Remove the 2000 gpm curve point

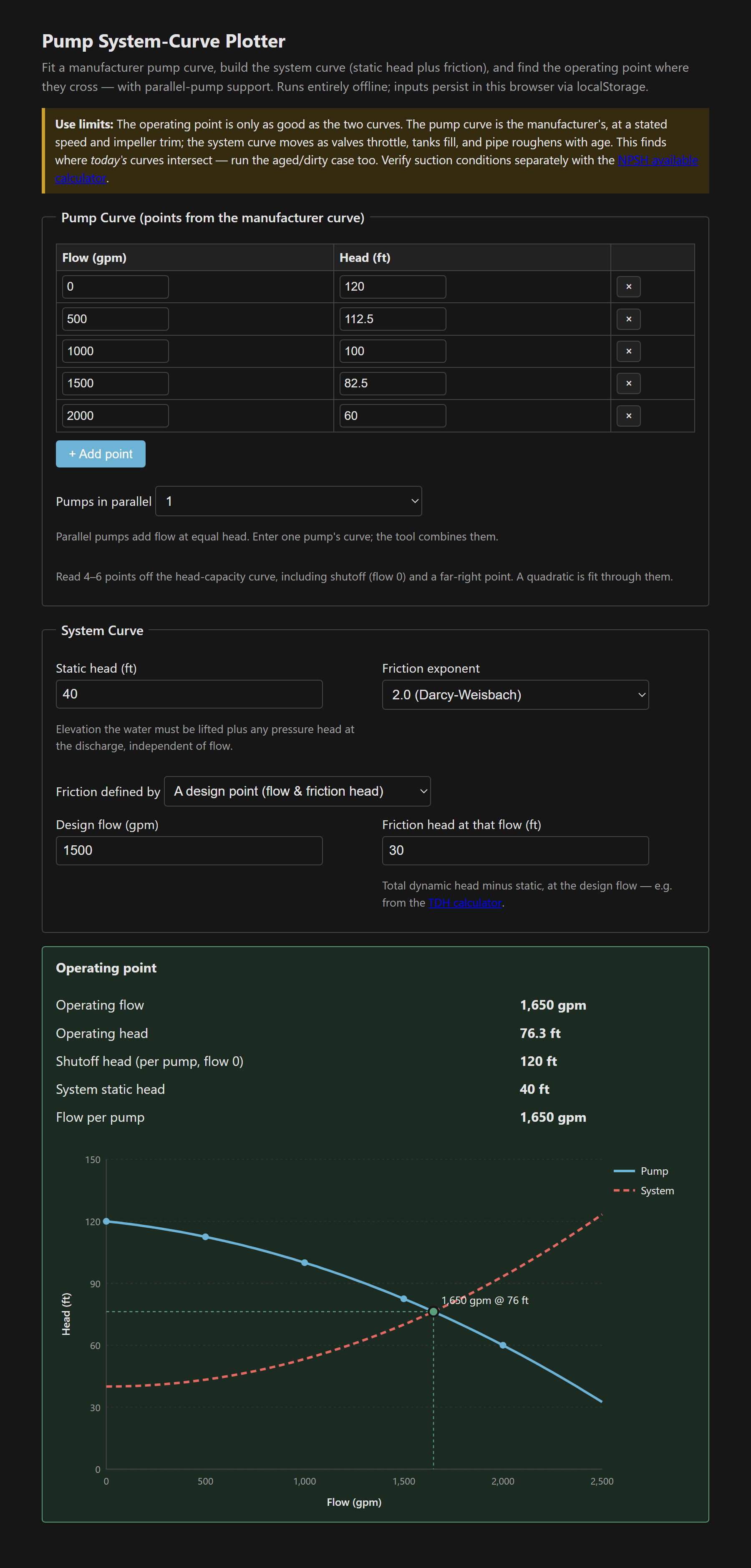(628, 416)
